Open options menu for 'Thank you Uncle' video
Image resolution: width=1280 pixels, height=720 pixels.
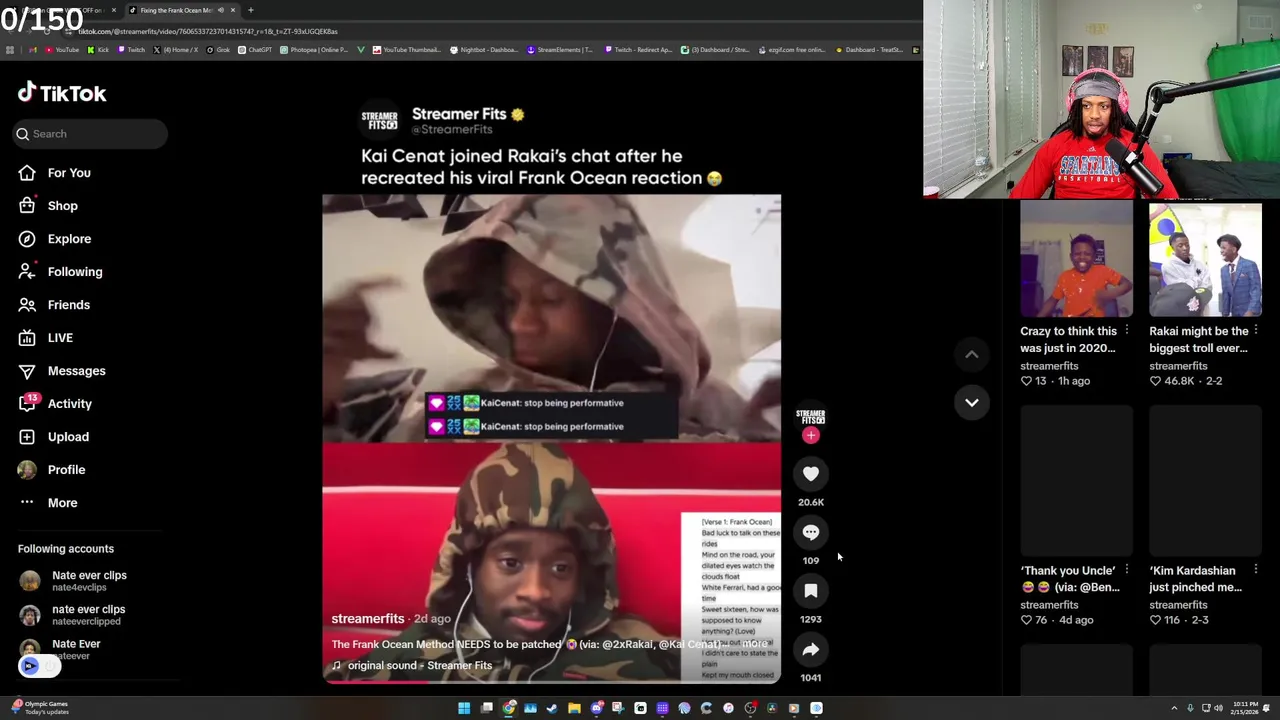[x=1127, y=570]
